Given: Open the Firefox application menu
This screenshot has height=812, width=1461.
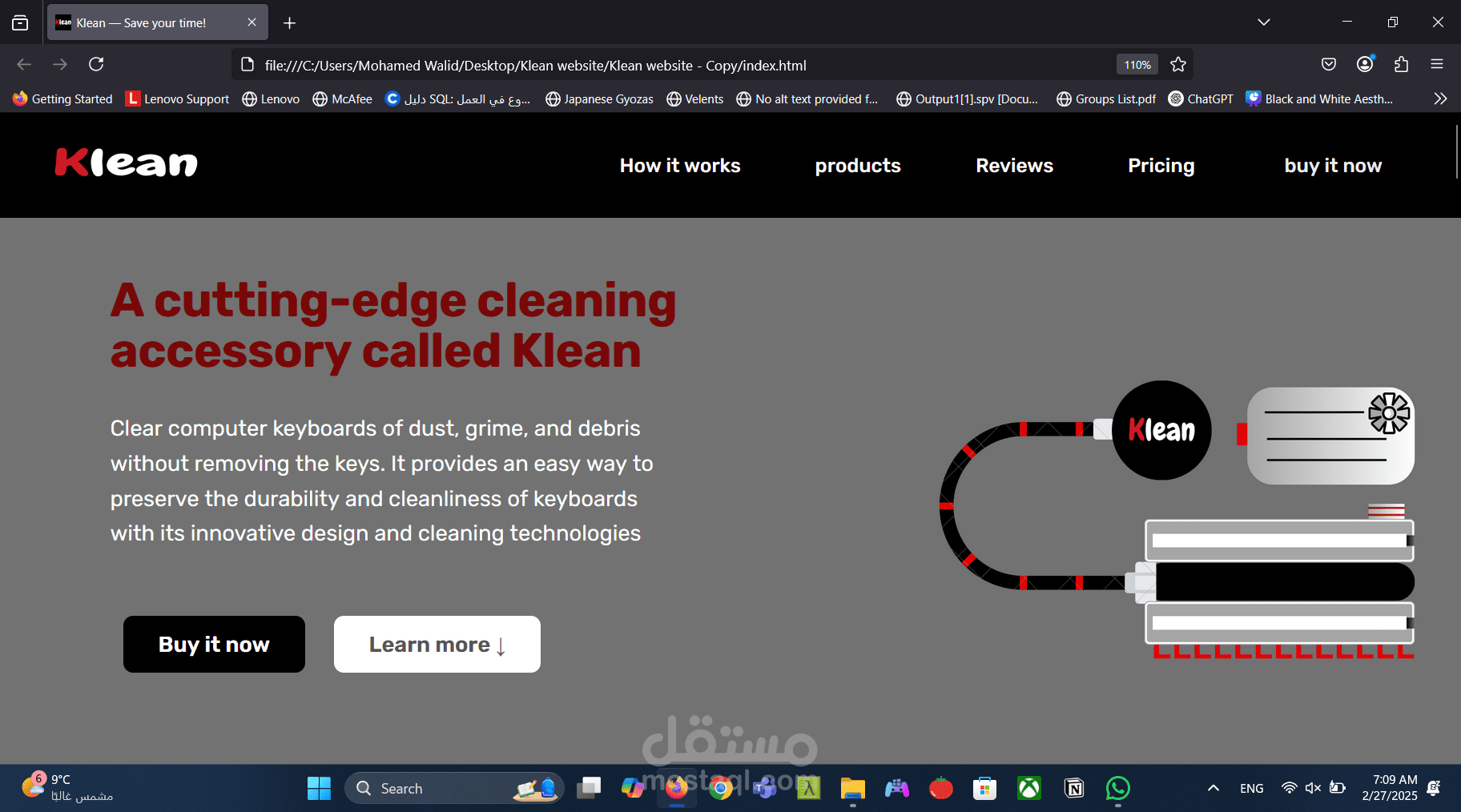Looking at the screenshot, I should pyautogui.click(x=1437, y=64).
